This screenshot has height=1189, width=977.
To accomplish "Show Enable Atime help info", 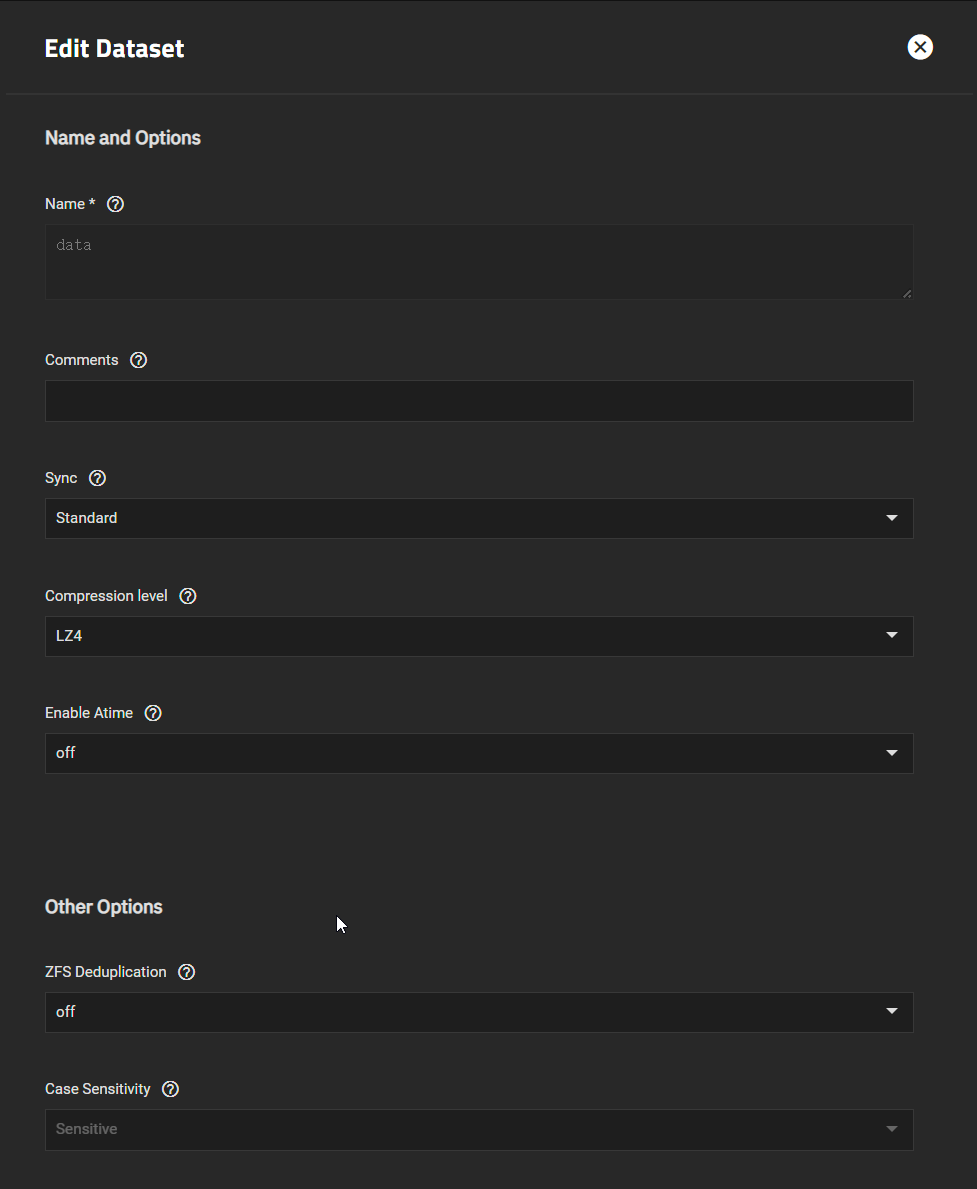I will [x=153, y=713].
